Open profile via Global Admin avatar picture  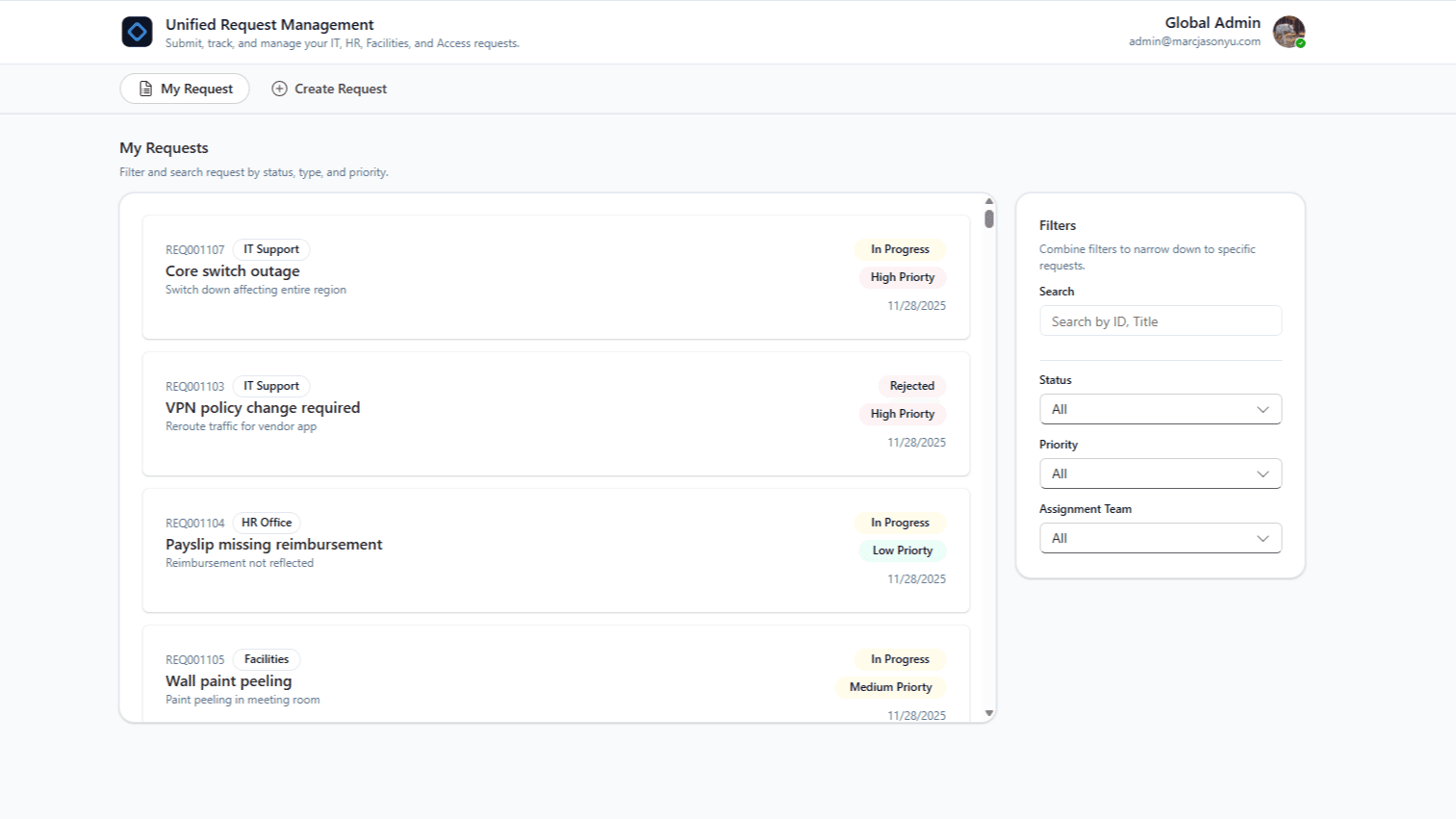[1288, 32]
